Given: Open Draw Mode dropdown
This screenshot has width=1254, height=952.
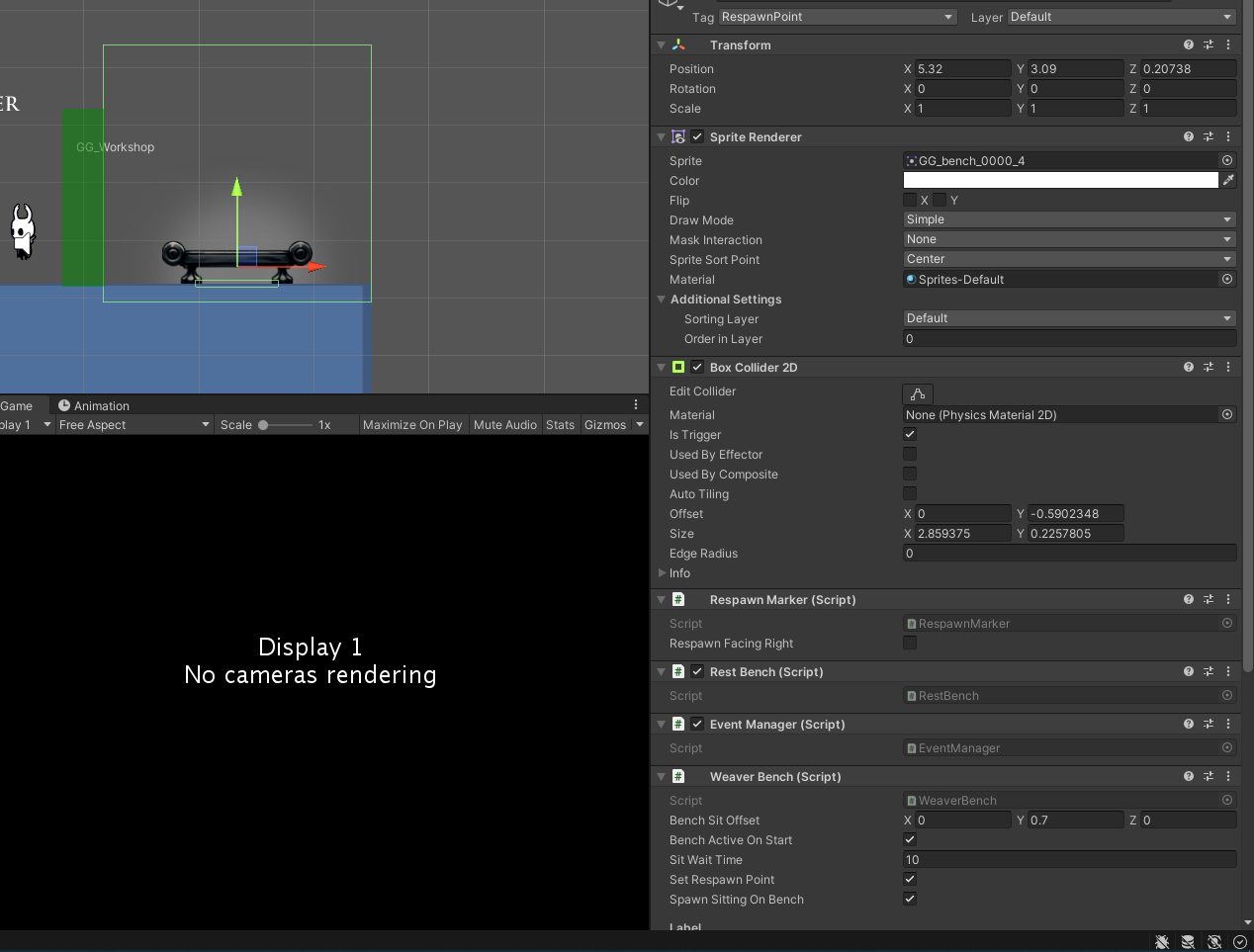Looking at the screenshot, I should coord(1070,219).
